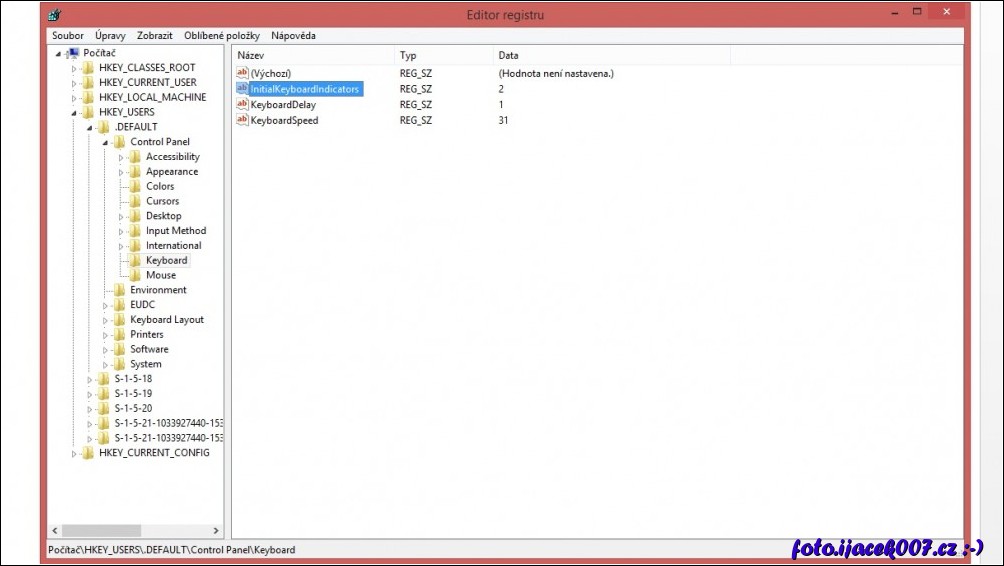Click the KeyboardSpeed string value icon
The width and height of the screenshot is (1004, 566).
click(x=242, y=121)
